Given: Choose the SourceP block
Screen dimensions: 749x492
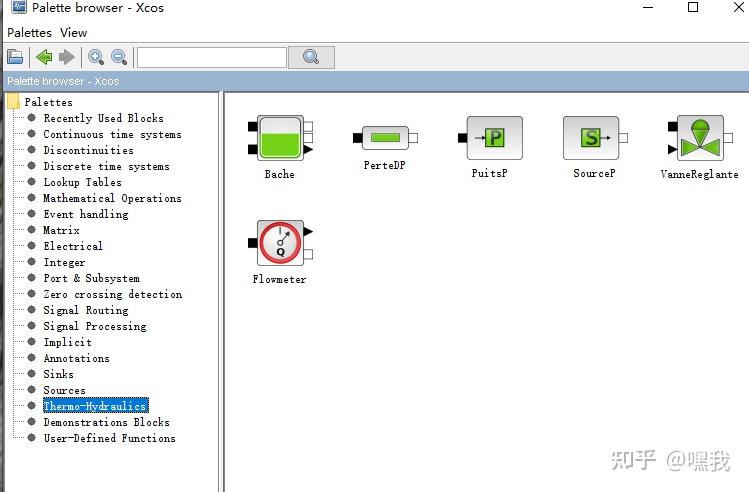Looking at the screenshot, I should [595, 138].
